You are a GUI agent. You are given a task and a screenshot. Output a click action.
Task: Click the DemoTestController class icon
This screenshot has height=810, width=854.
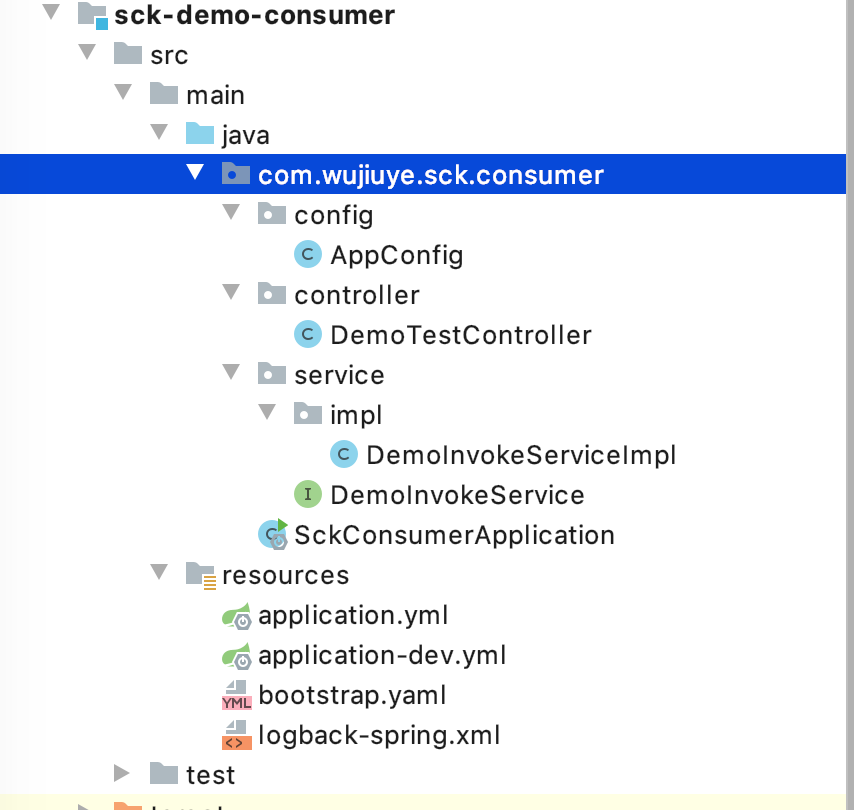pyautogui.click(x=308, y=334)
